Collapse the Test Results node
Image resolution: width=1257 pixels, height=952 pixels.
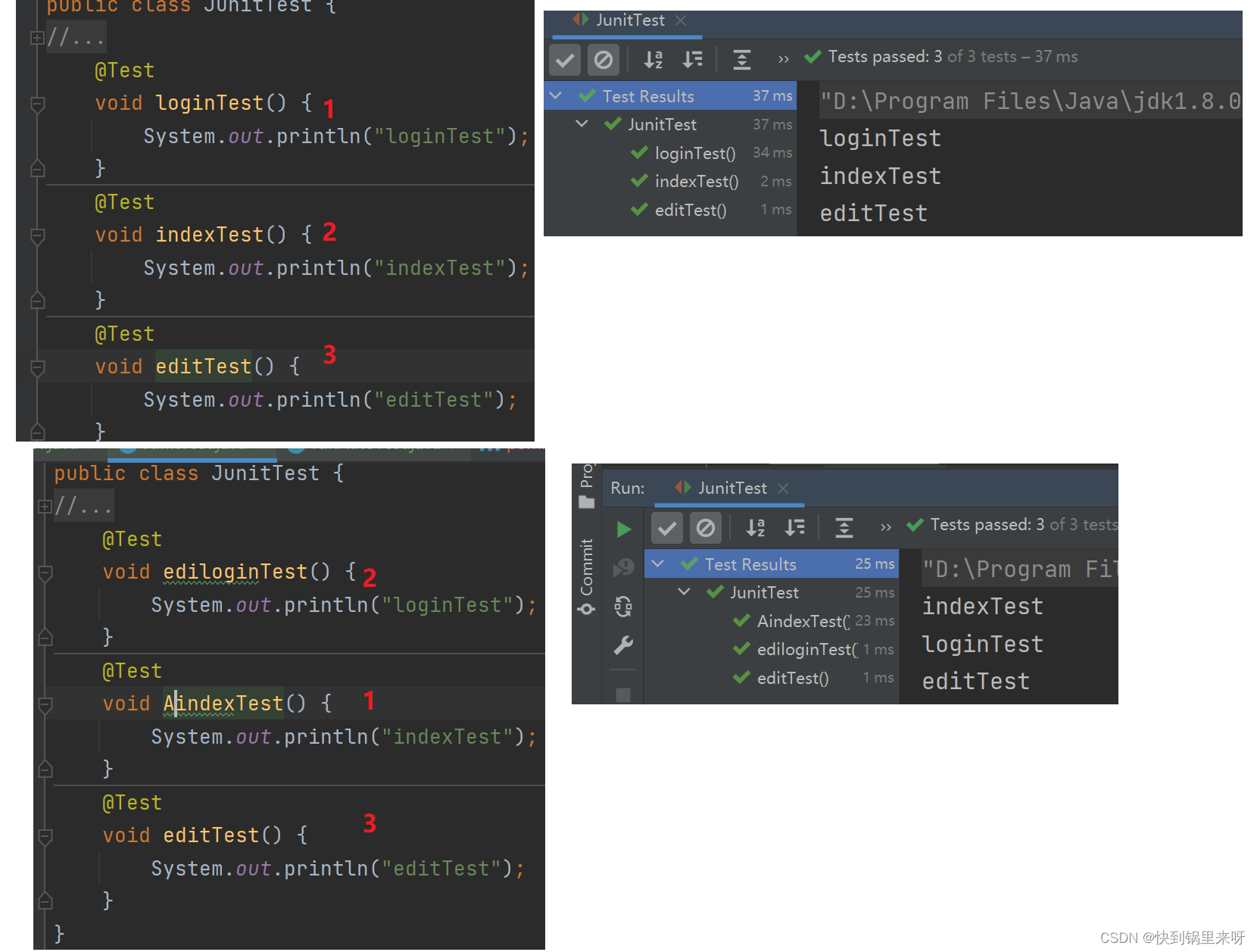click(x=556, y=95)
